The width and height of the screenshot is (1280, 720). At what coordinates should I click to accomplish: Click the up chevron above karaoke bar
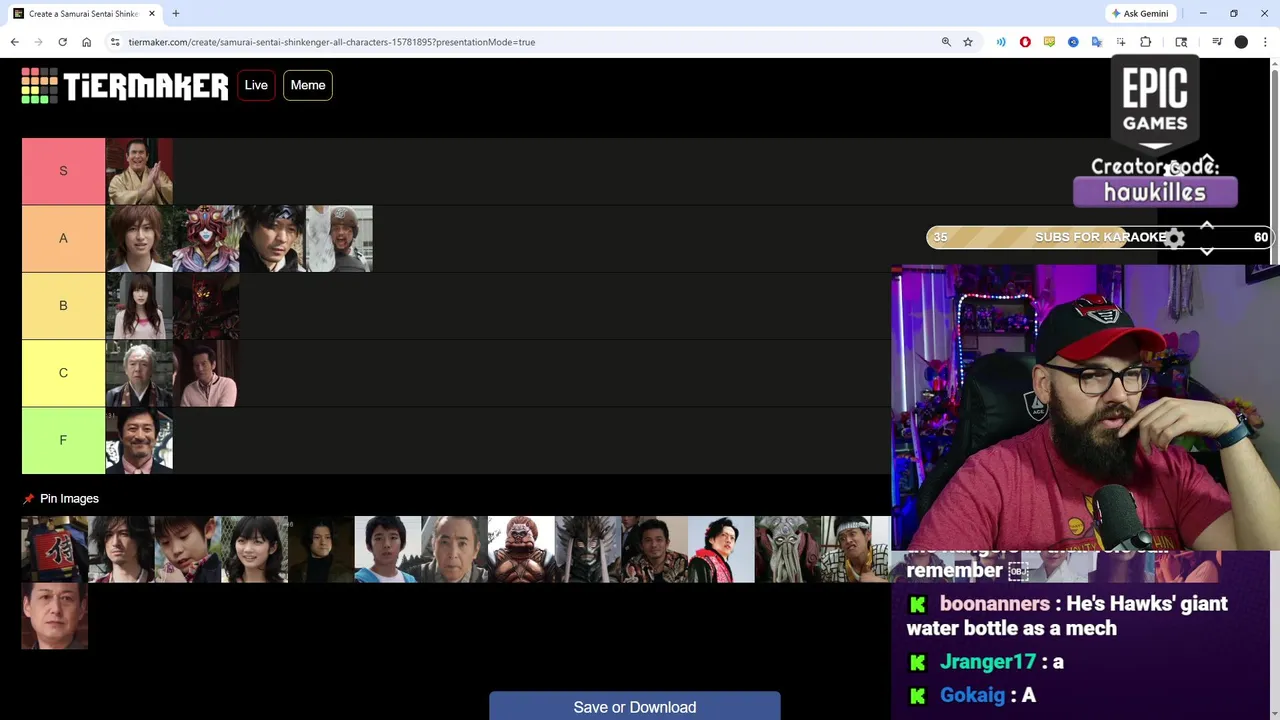(x=1207, y=226)
